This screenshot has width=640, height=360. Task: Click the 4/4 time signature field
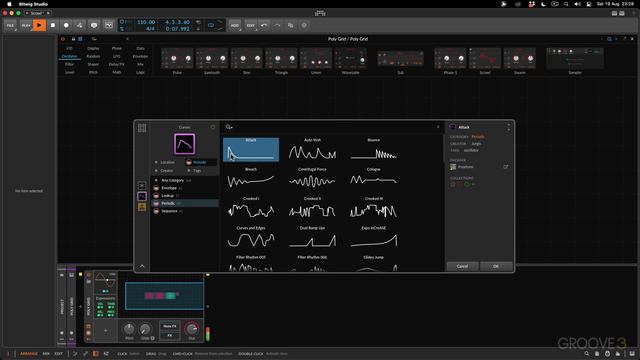click(150, 29)
